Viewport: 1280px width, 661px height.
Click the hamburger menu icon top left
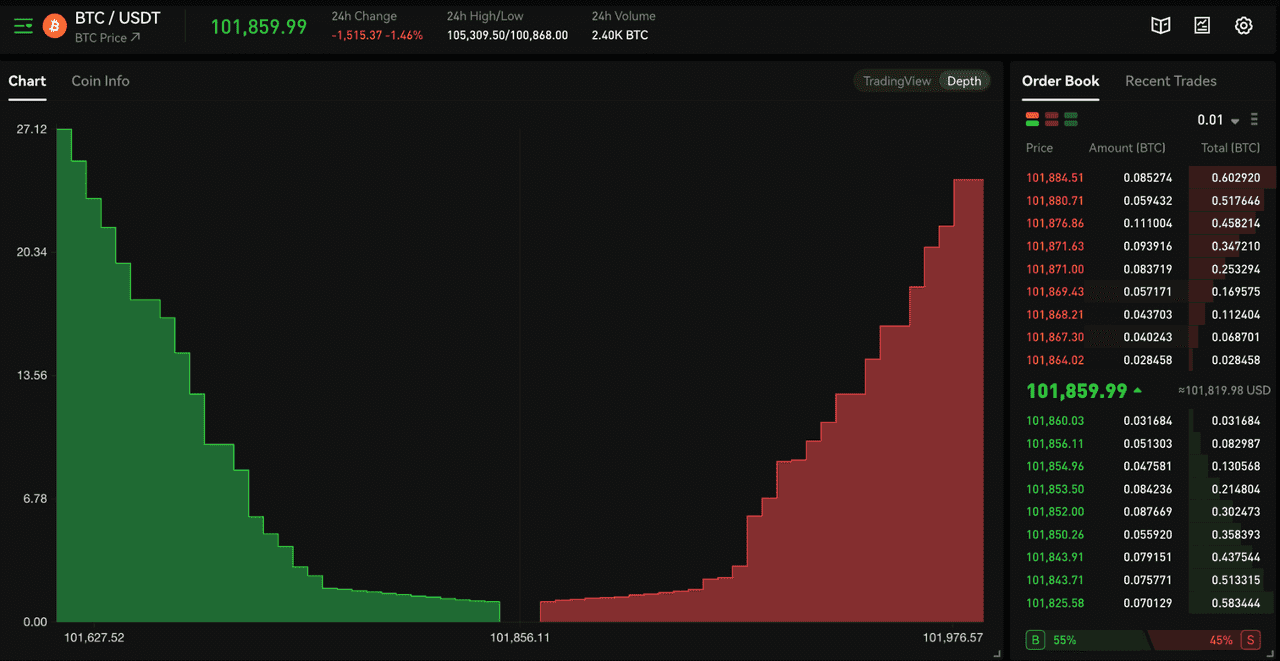coord(22,25)
